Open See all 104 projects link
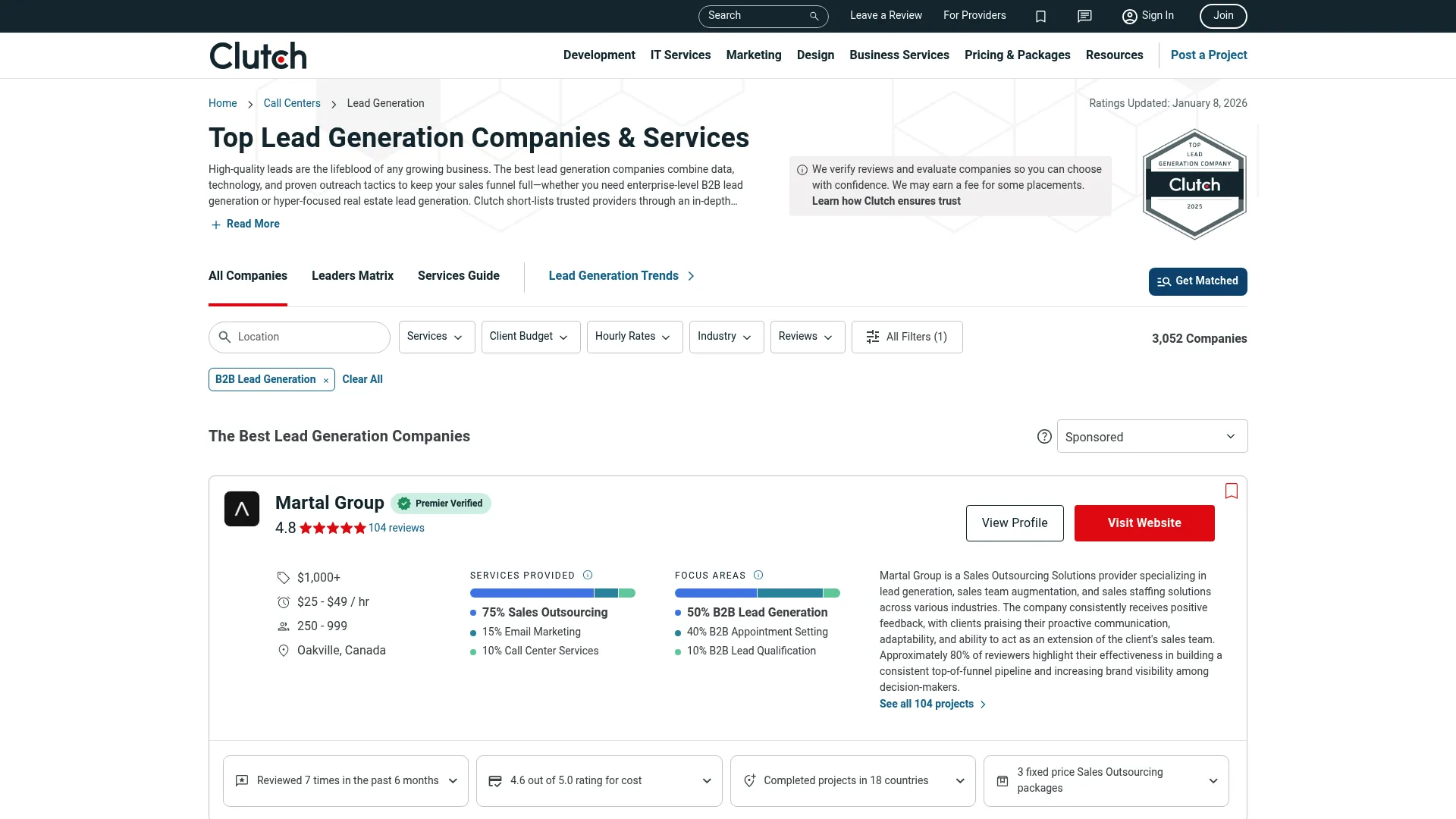The height and width of the screenshot is (819, 1456). [927, 704]
